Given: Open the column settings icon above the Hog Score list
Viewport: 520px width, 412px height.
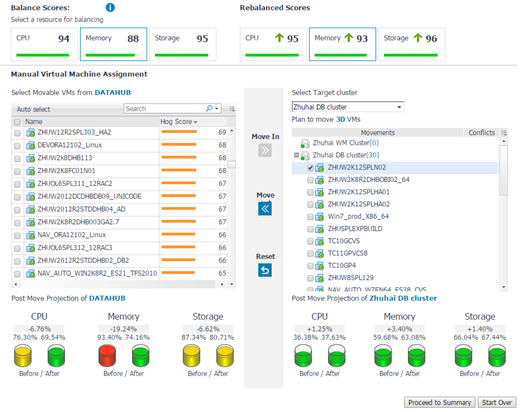Looking at the screenshot, I should (232, 109).
